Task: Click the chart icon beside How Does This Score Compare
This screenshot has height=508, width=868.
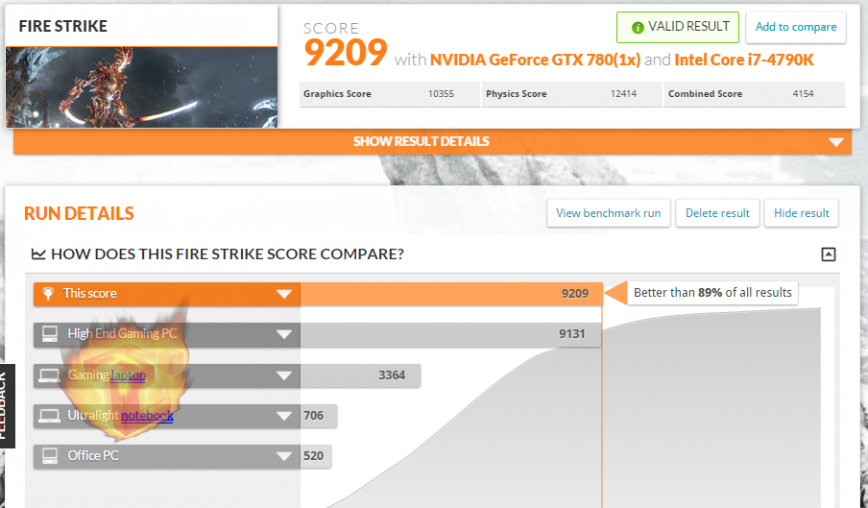Action: (38, 254)
